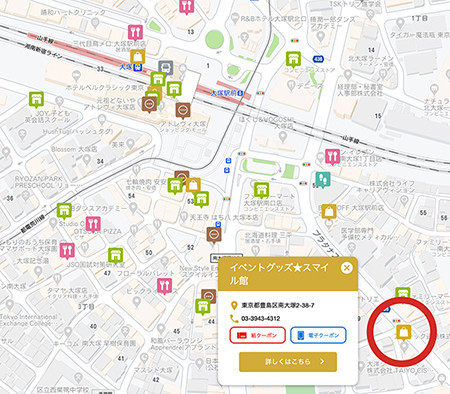Select pink restaurant marker near 南大塚1丁目店
This screenshot has width=450, height=394.
pyautogui.click(x=332, y=157)
